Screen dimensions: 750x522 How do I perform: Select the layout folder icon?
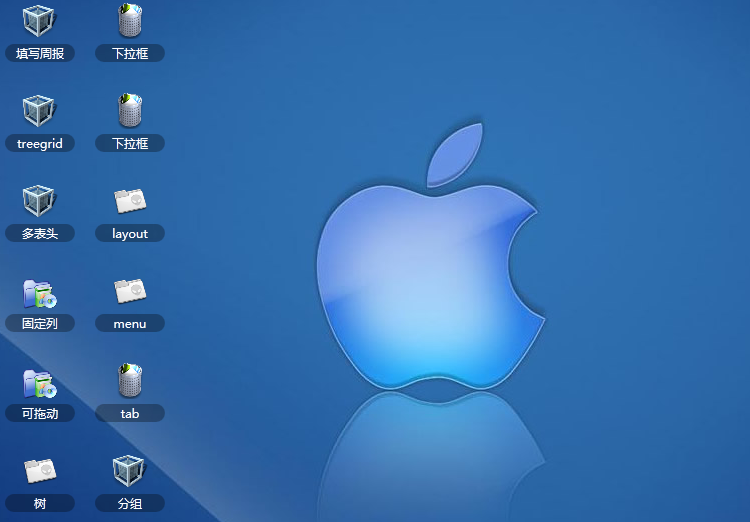tap(130, 201)
